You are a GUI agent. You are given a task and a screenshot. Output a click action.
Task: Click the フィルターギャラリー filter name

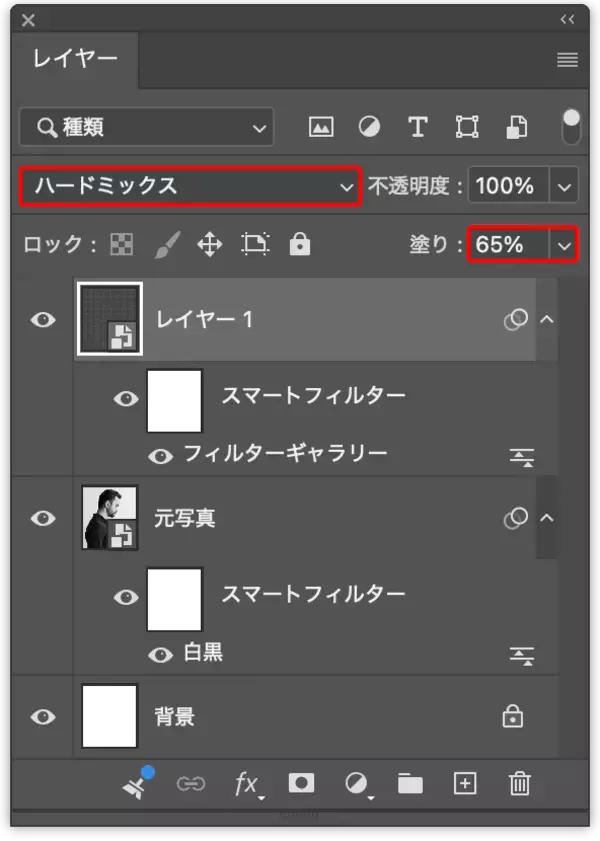coord(286,454)
